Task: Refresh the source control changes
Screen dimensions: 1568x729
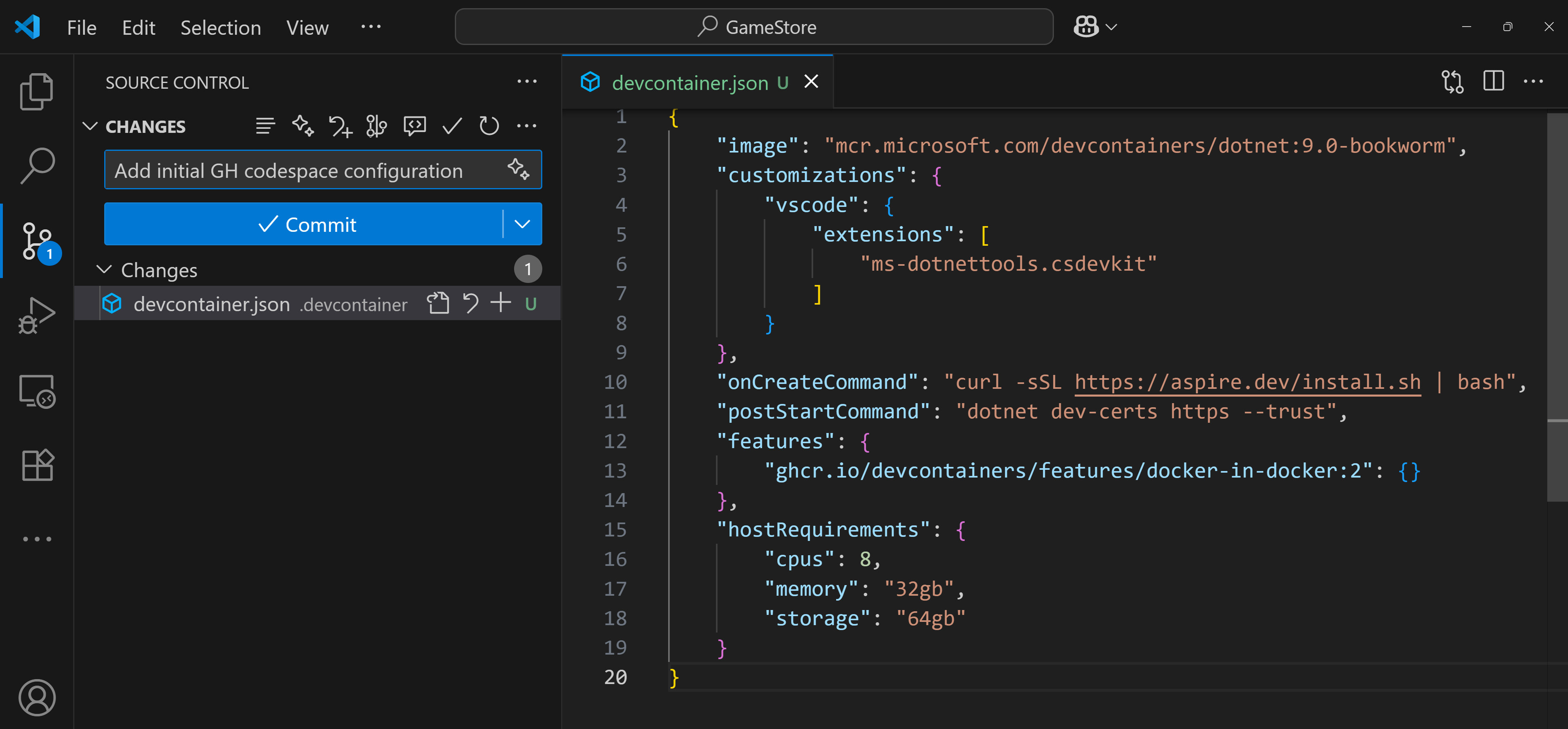Action: click(489, 126)
